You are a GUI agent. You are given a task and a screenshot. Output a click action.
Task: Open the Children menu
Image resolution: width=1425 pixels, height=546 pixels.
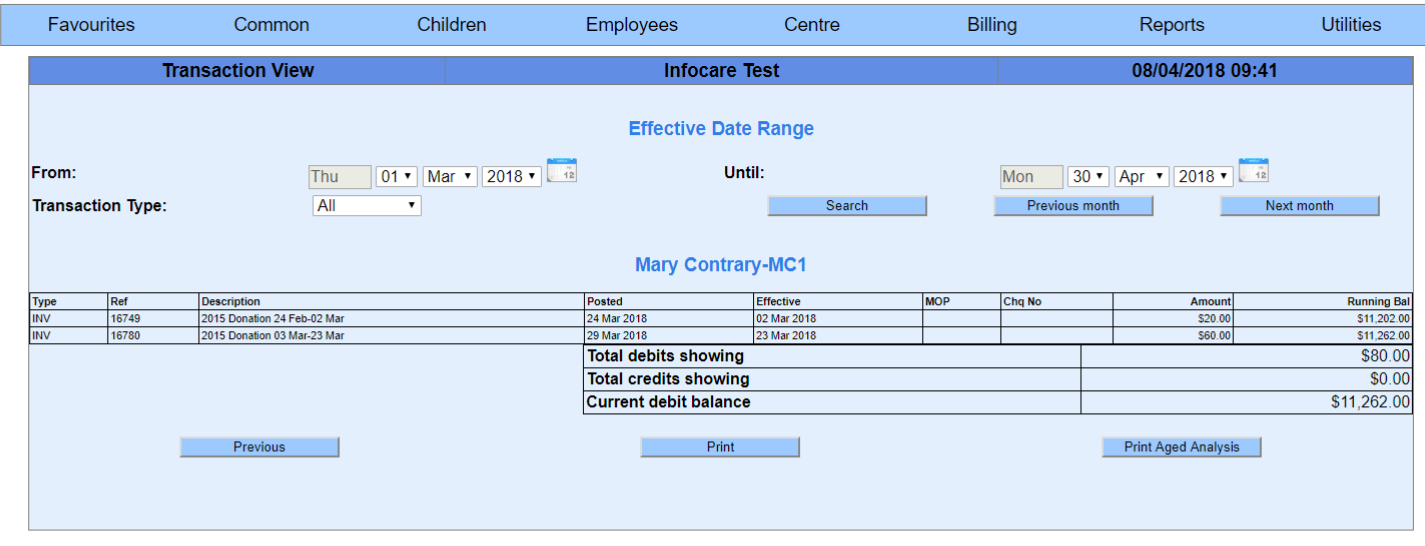coord(452,25)
